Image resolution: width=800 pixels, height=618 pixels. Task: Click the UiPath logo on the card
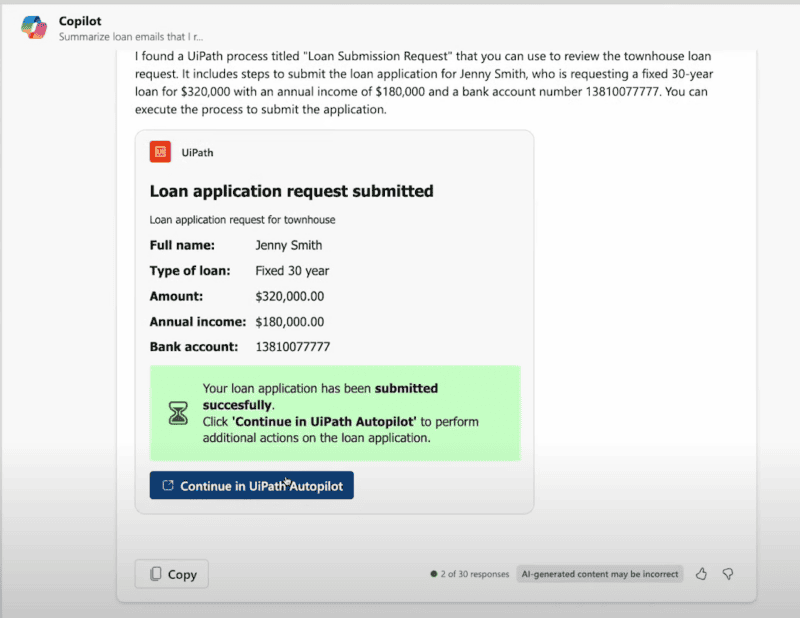pos(162,152)
